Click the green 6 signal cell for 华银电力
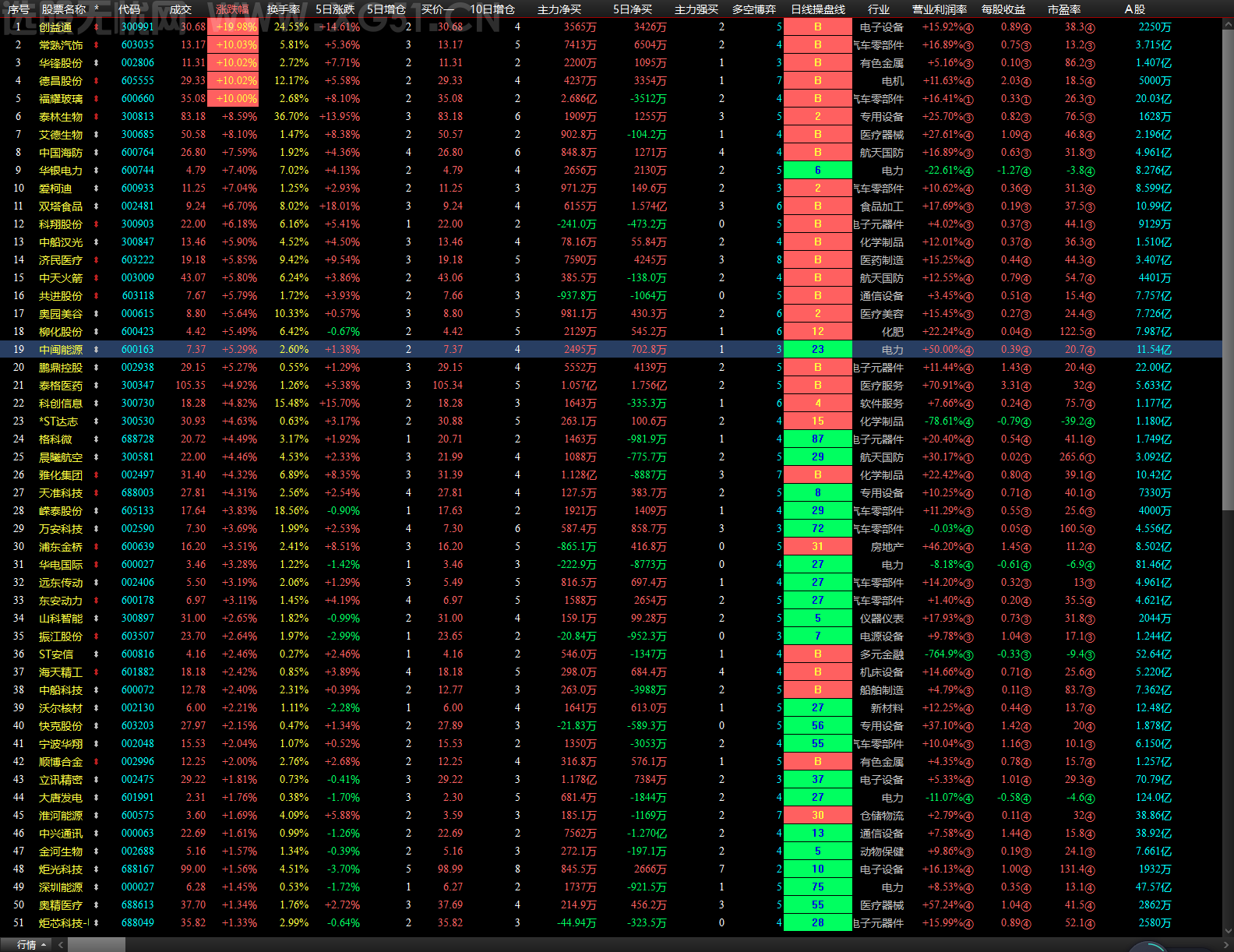Screen dimensions: 1234x952 (818, 171)
